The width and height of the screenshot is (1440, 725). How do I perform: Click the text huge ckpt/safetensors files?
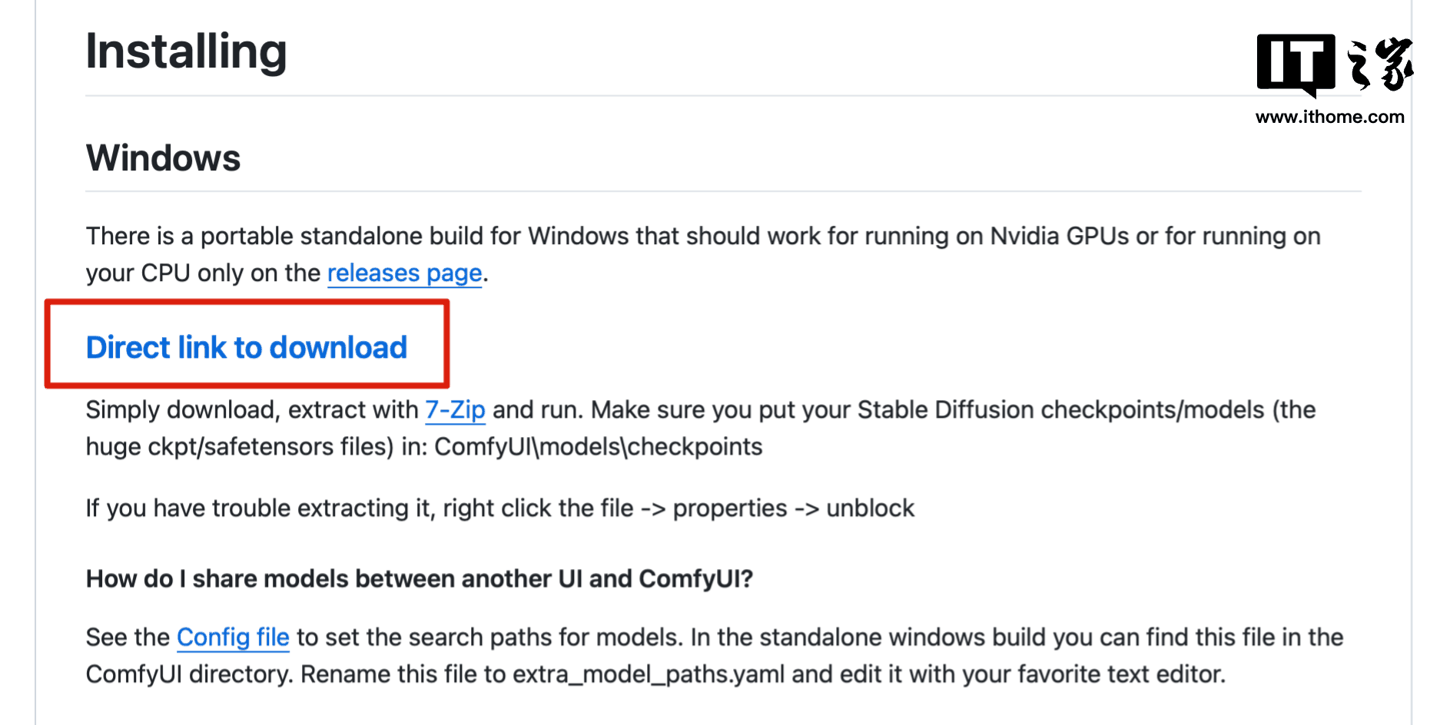click(238, 446)
